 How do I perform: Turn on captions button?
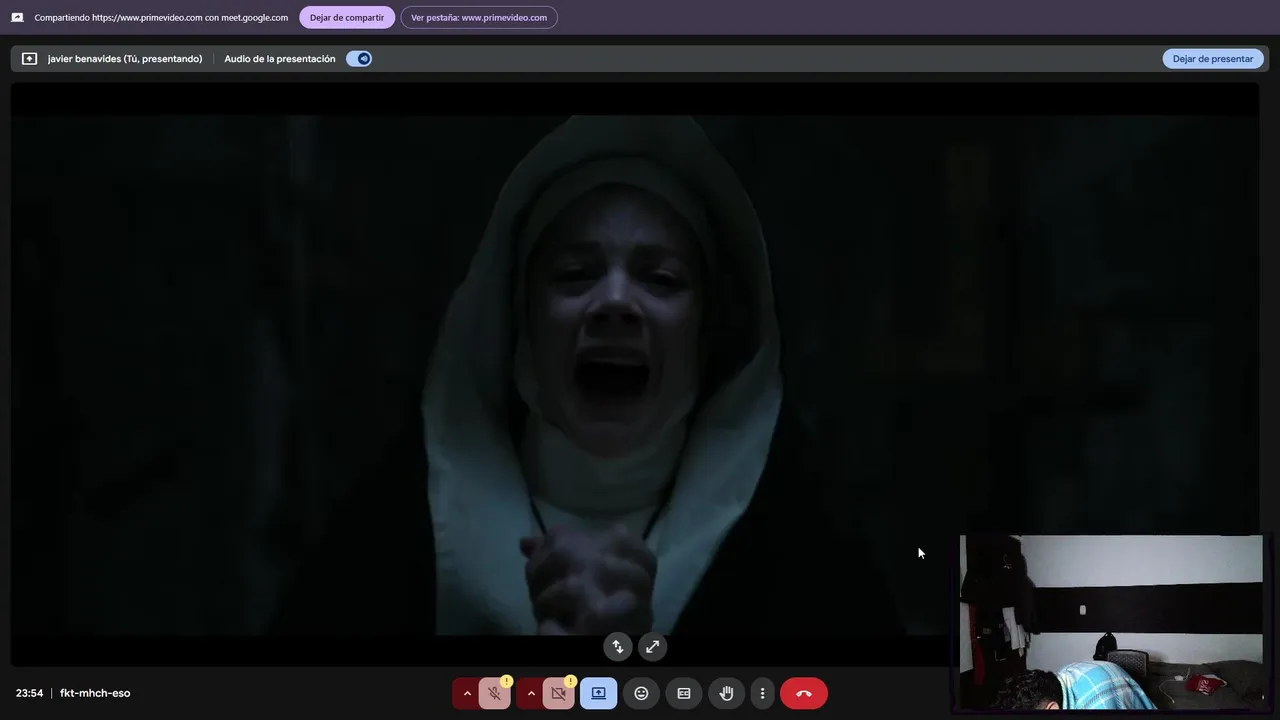684,693
